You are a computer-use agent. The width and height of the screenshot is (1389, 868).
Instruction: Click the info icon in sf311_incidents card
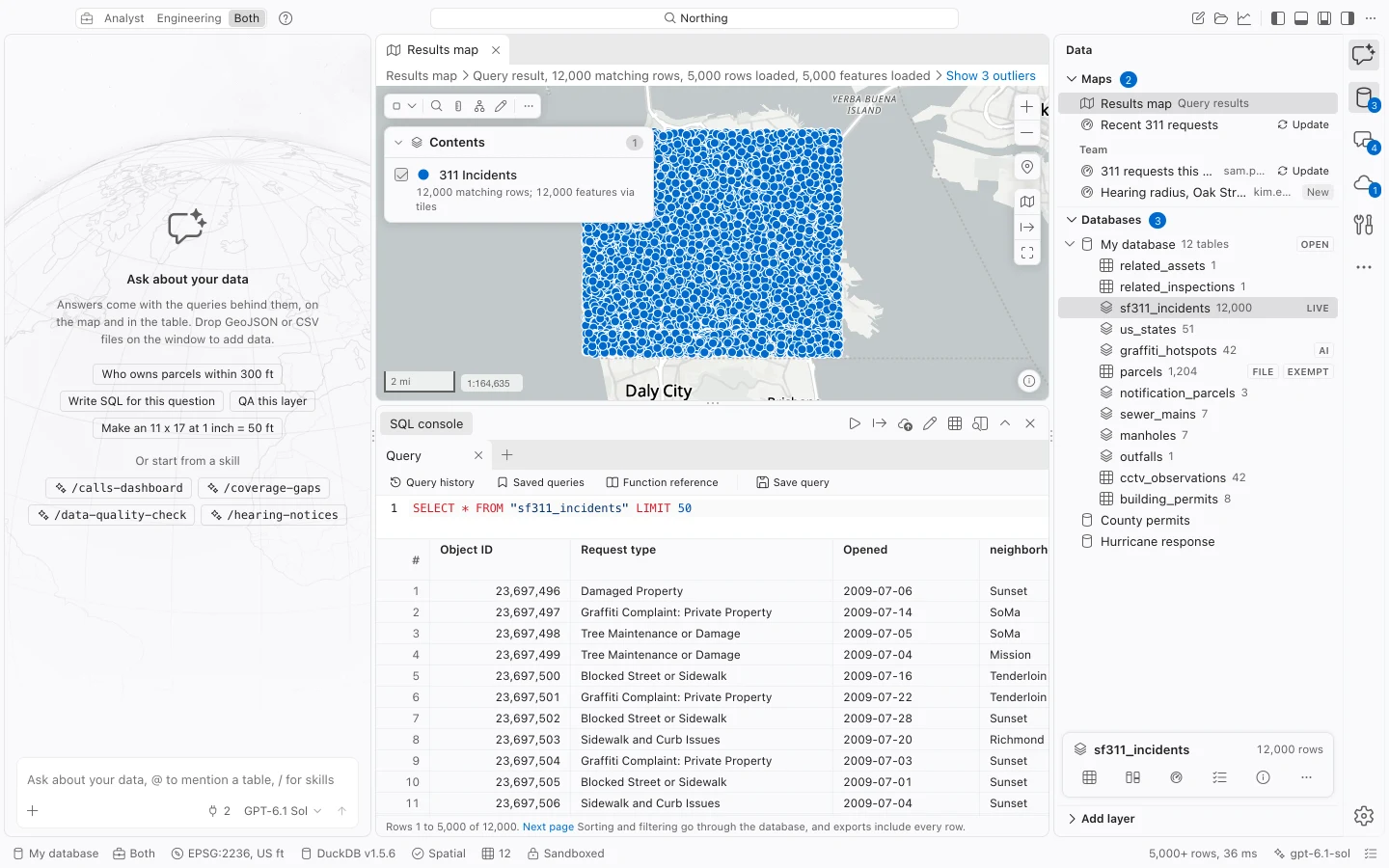pyautogui.click(x=1263, y=777)
